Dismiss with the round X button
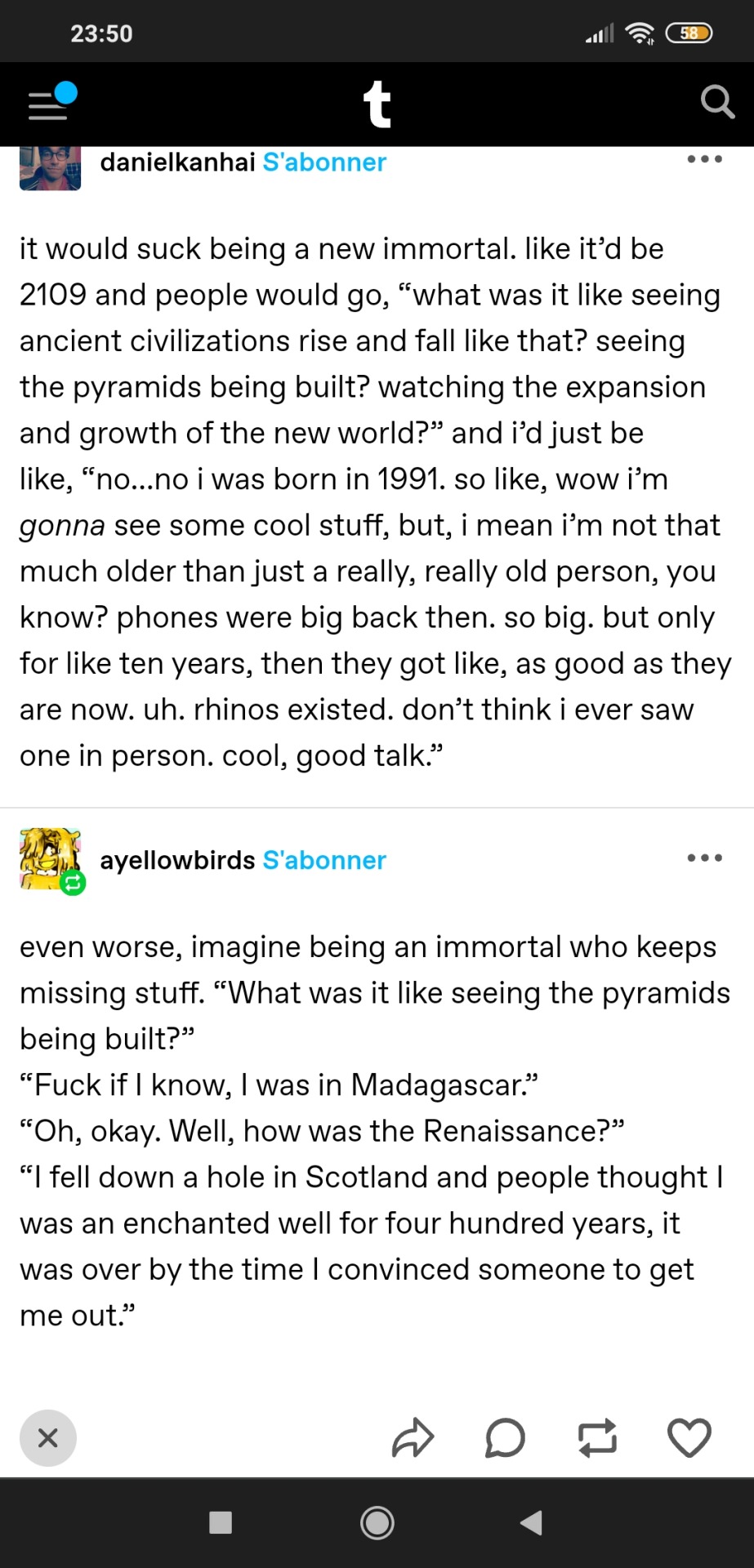Screen dimensions: 754x1568 point(48,1438)
